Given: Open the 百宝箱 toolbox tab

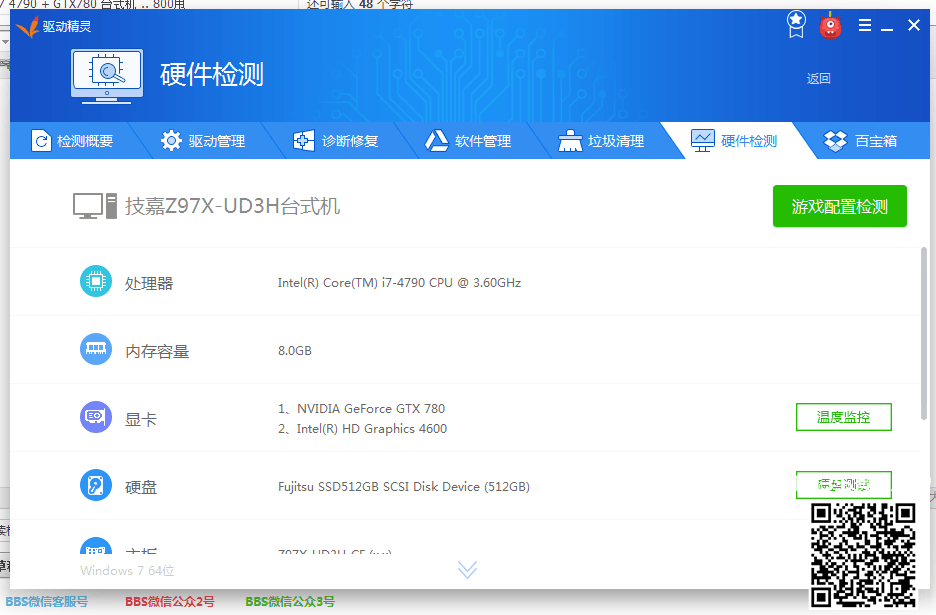Looking at the screenshot, I should (x=860, y=141).
